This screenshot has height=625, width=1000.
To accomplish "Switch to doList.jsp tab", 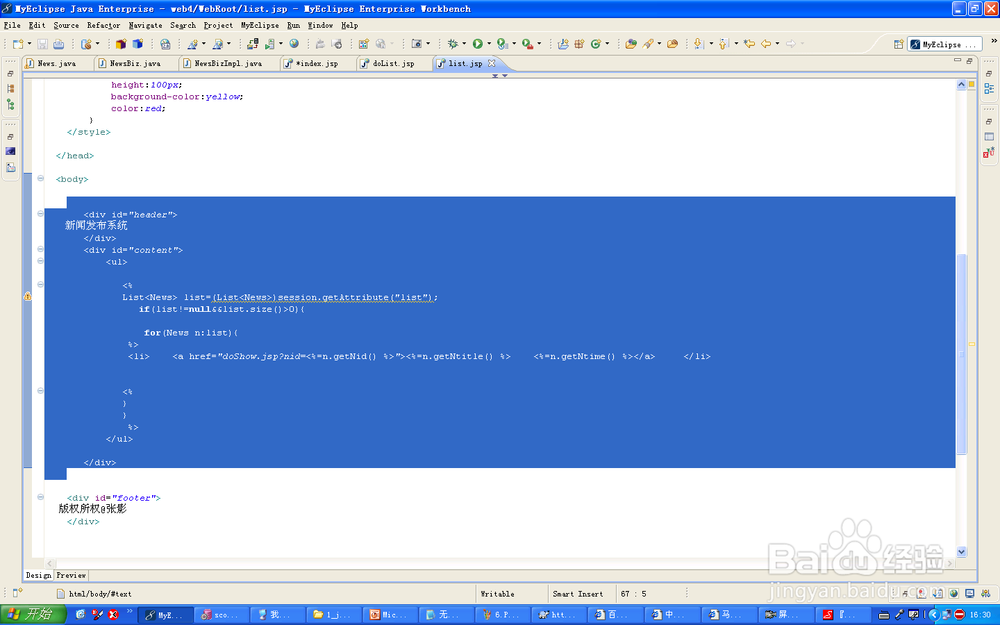I will 393,63.
